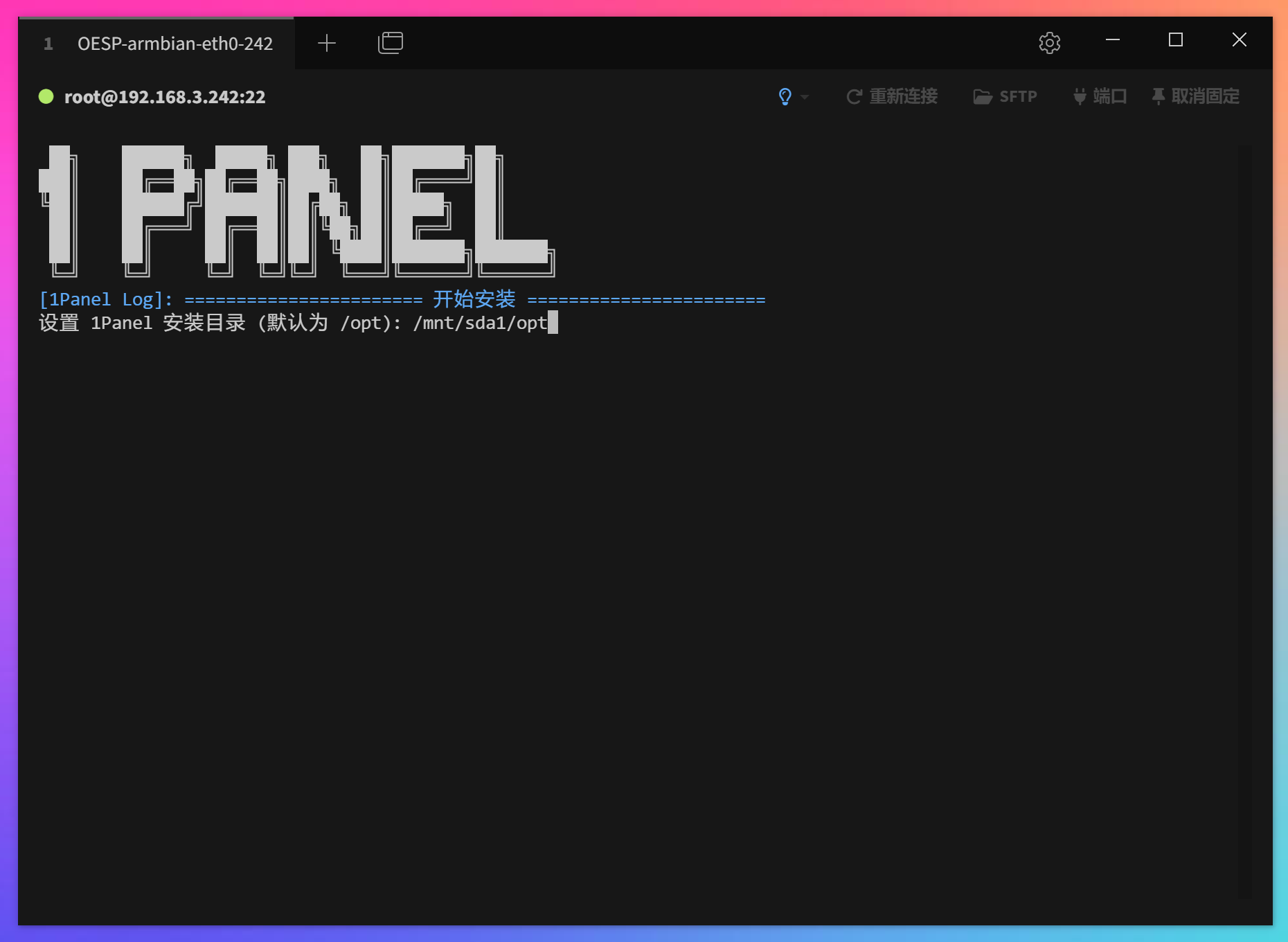
Task: Click the green connection status dot
Action: 46,96
